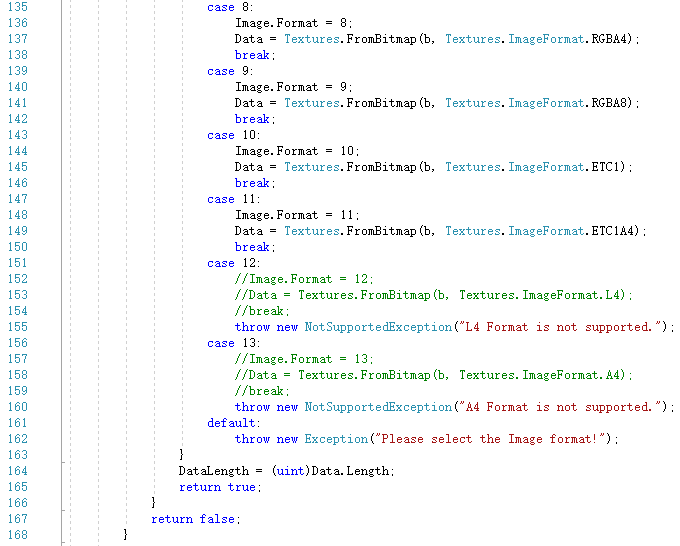680x546 pixels.
Task: Click 'NotSupportedException' on line 155
Action: click(378, 327)
